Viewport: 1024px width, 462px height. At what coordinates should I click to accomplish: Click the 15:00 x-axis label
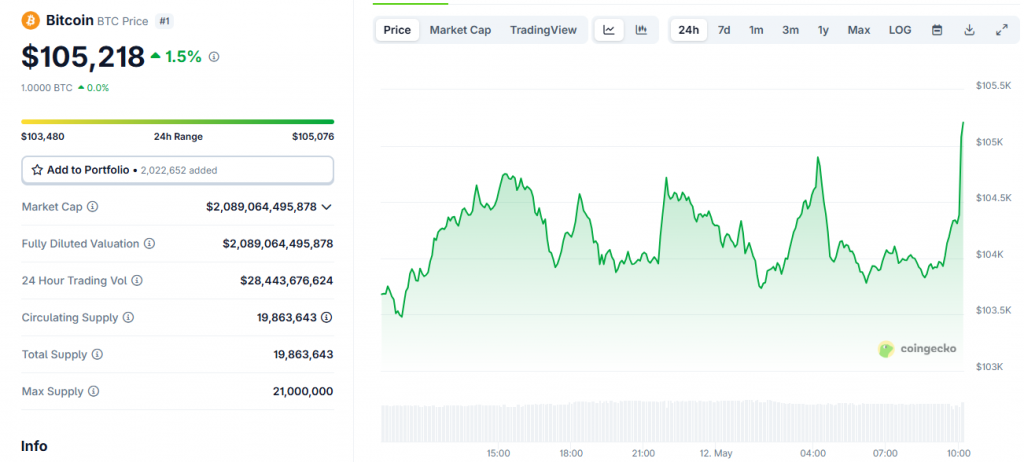click(x=498, y=453)
